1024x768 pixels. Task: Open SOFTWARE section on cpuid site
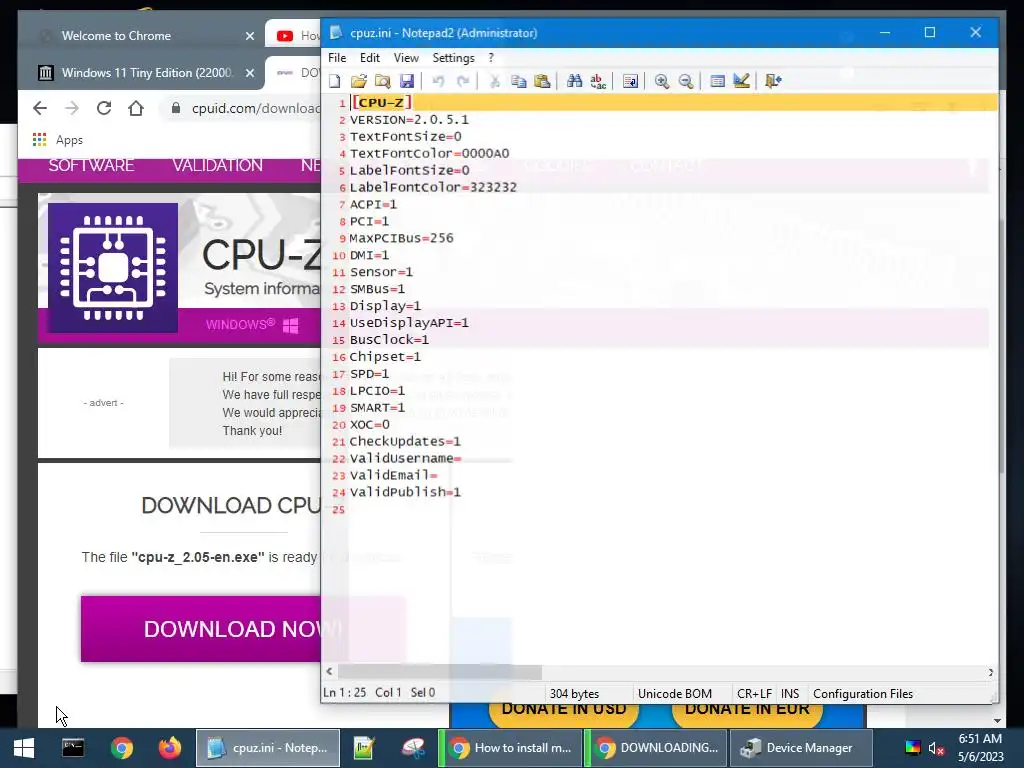pyautogui.click(x=91, y=165)
